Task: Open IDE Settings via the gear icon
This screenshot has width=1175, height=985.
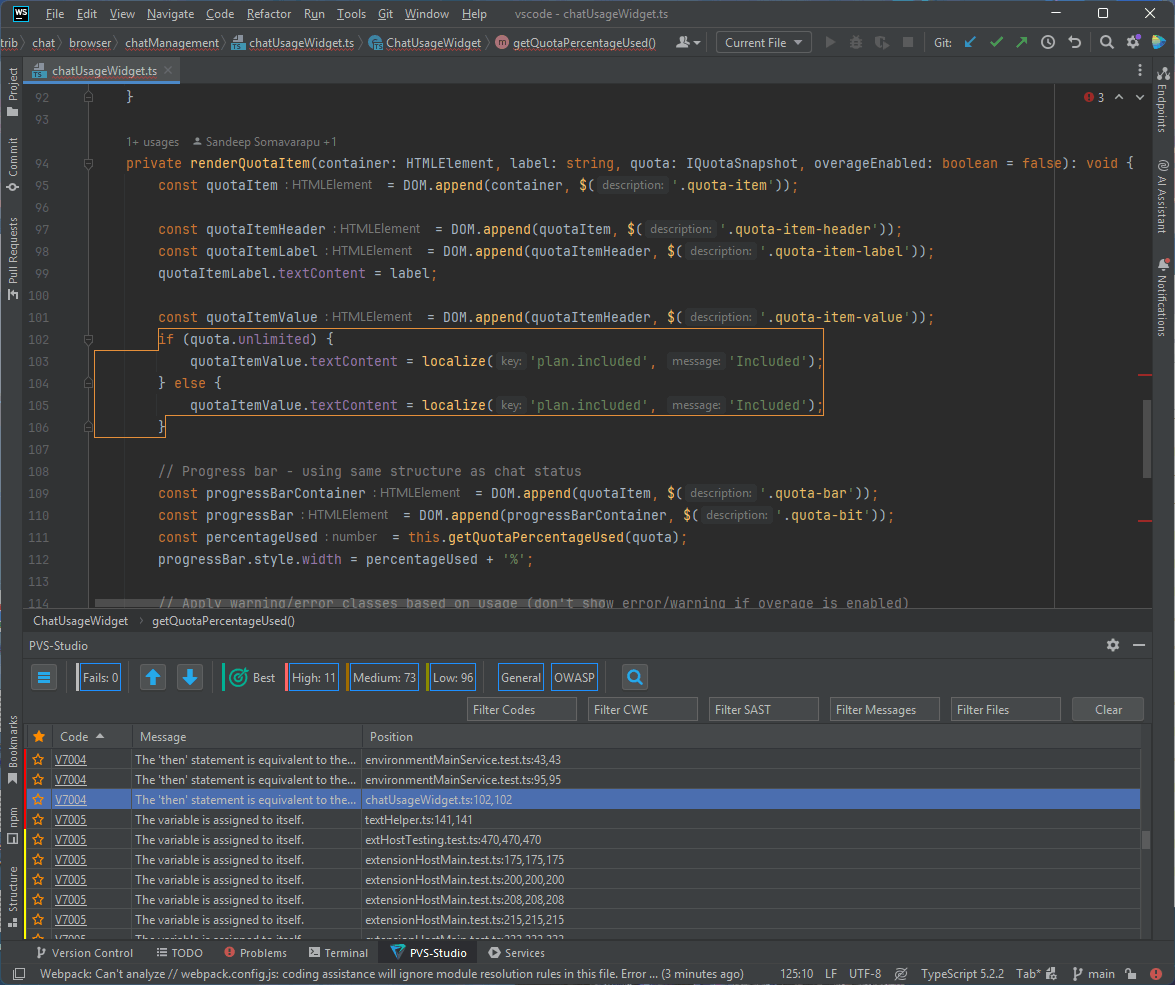Action: pos(1131,42)
